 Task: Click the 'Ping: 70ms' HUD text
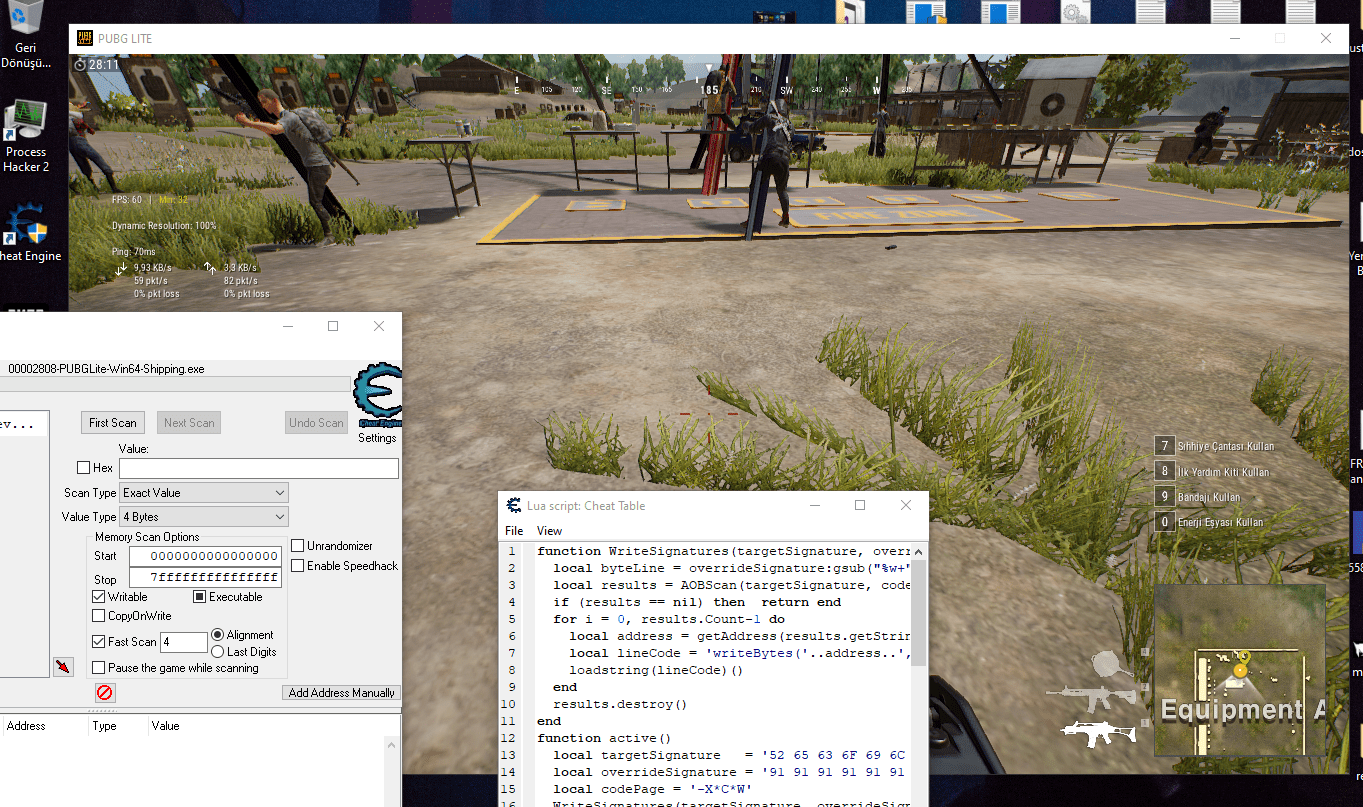point(134,252)
